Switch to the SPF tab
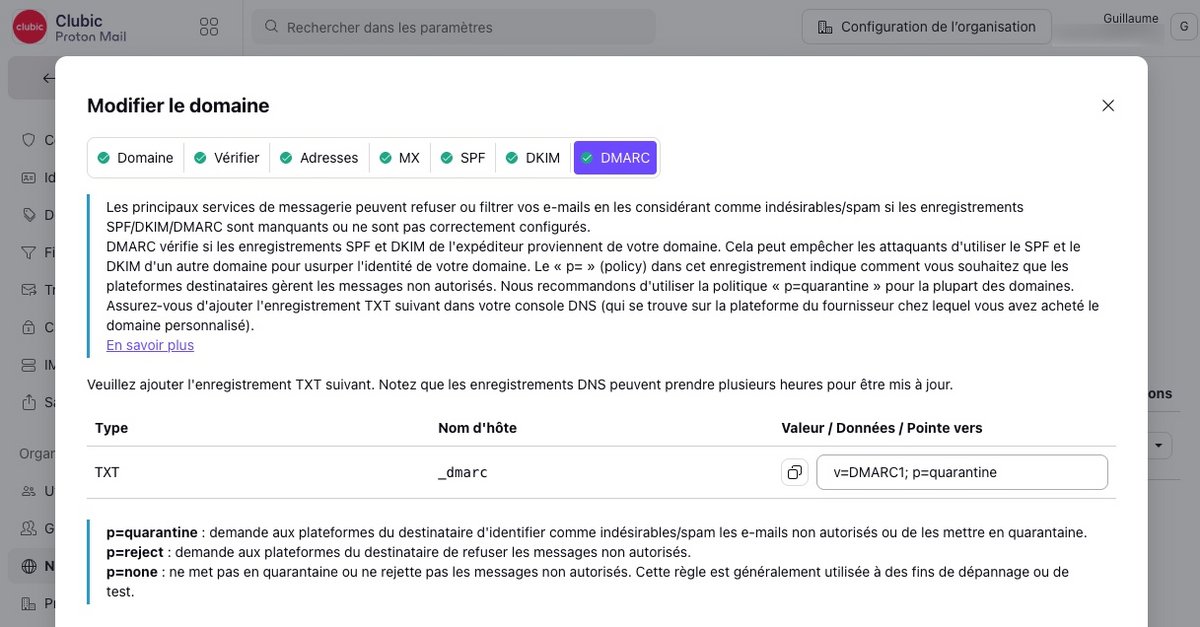 click(x=463, y=158)
